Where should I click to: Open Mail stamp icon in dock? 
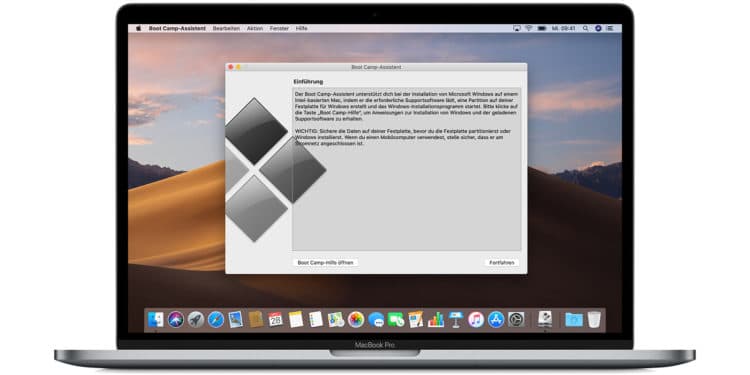[x=236, y=319]
